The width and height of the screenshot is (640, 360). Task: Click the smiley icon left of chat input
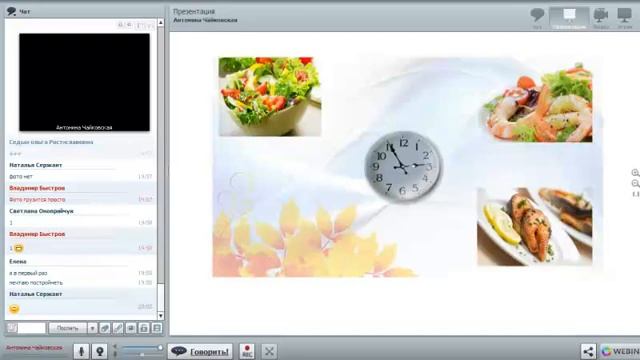pyautogui.click(x=12, y=328)
